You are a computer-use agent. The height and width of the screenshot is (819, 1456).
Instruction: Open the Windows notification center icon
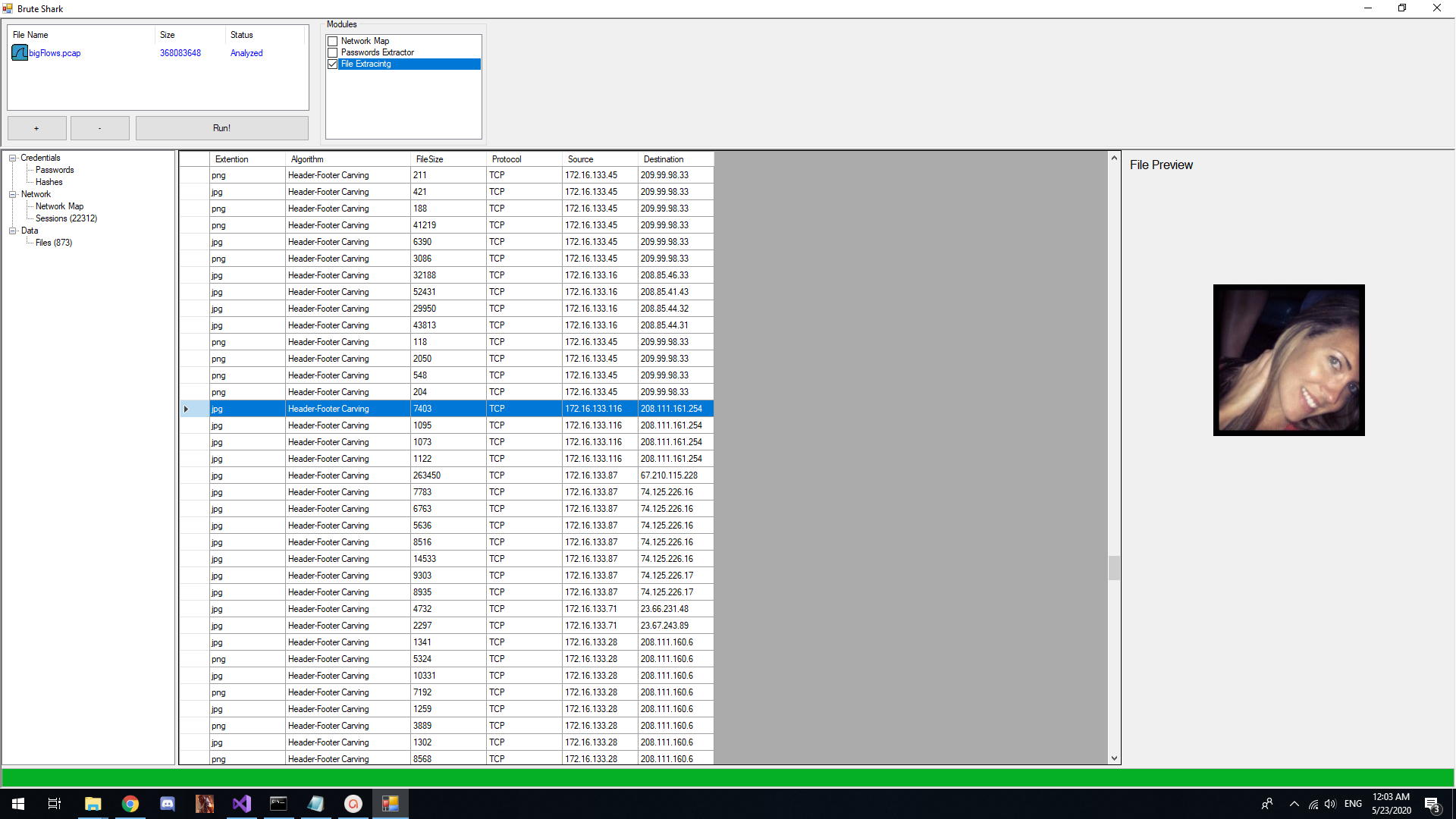tap(1432, 804)
